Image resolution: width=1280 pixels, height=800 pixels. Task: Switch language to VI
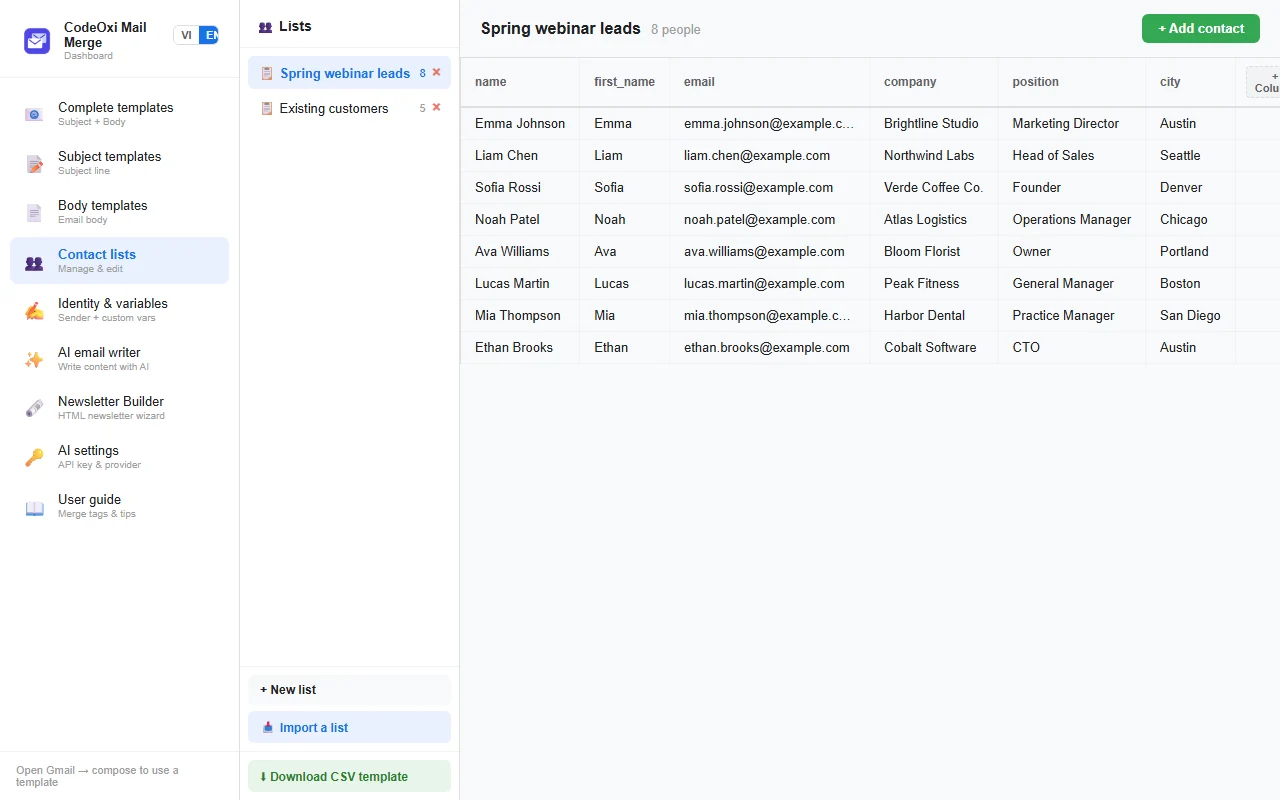pos(186,35)
